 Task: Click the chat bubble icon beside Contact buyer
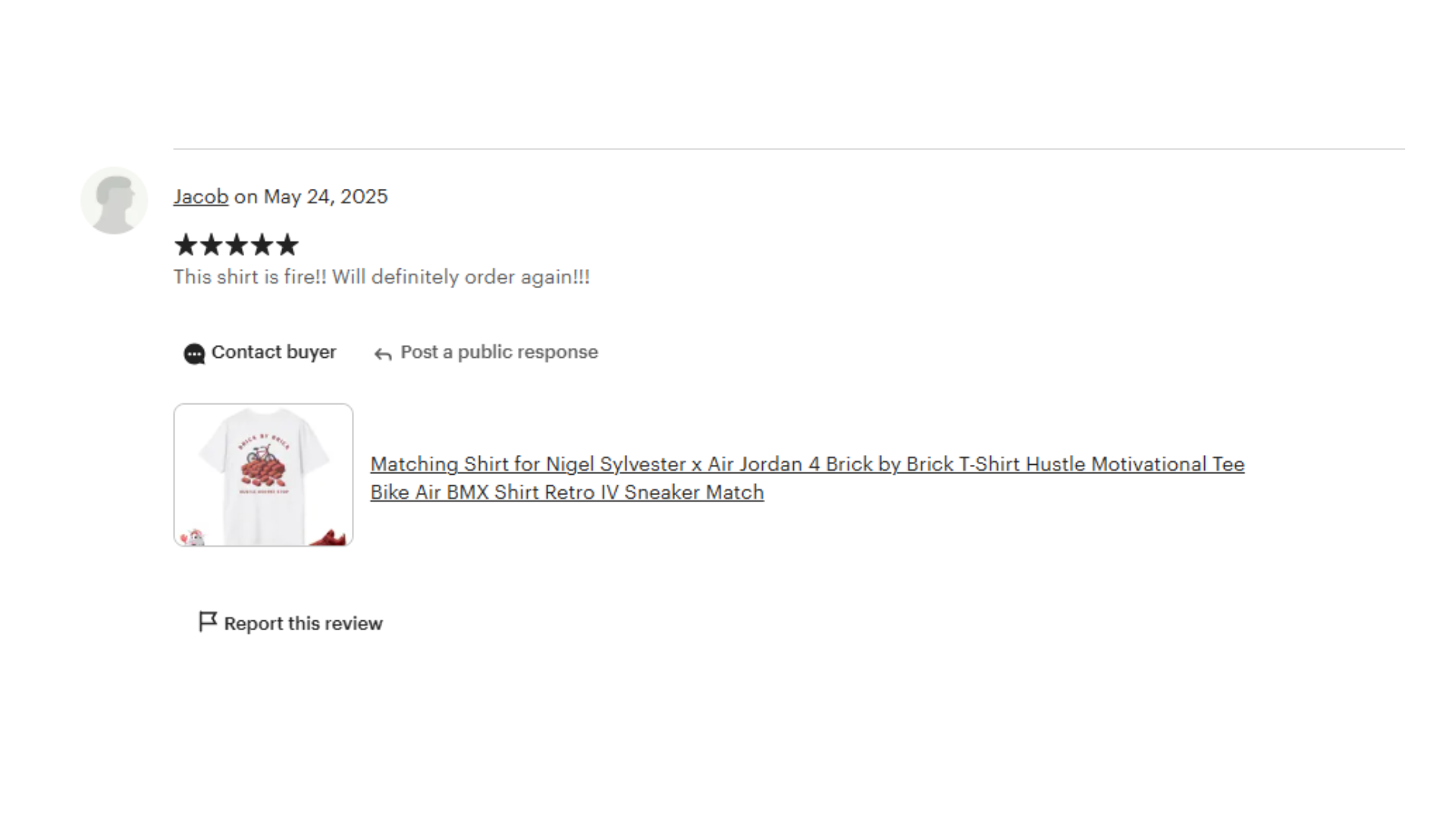194,353
